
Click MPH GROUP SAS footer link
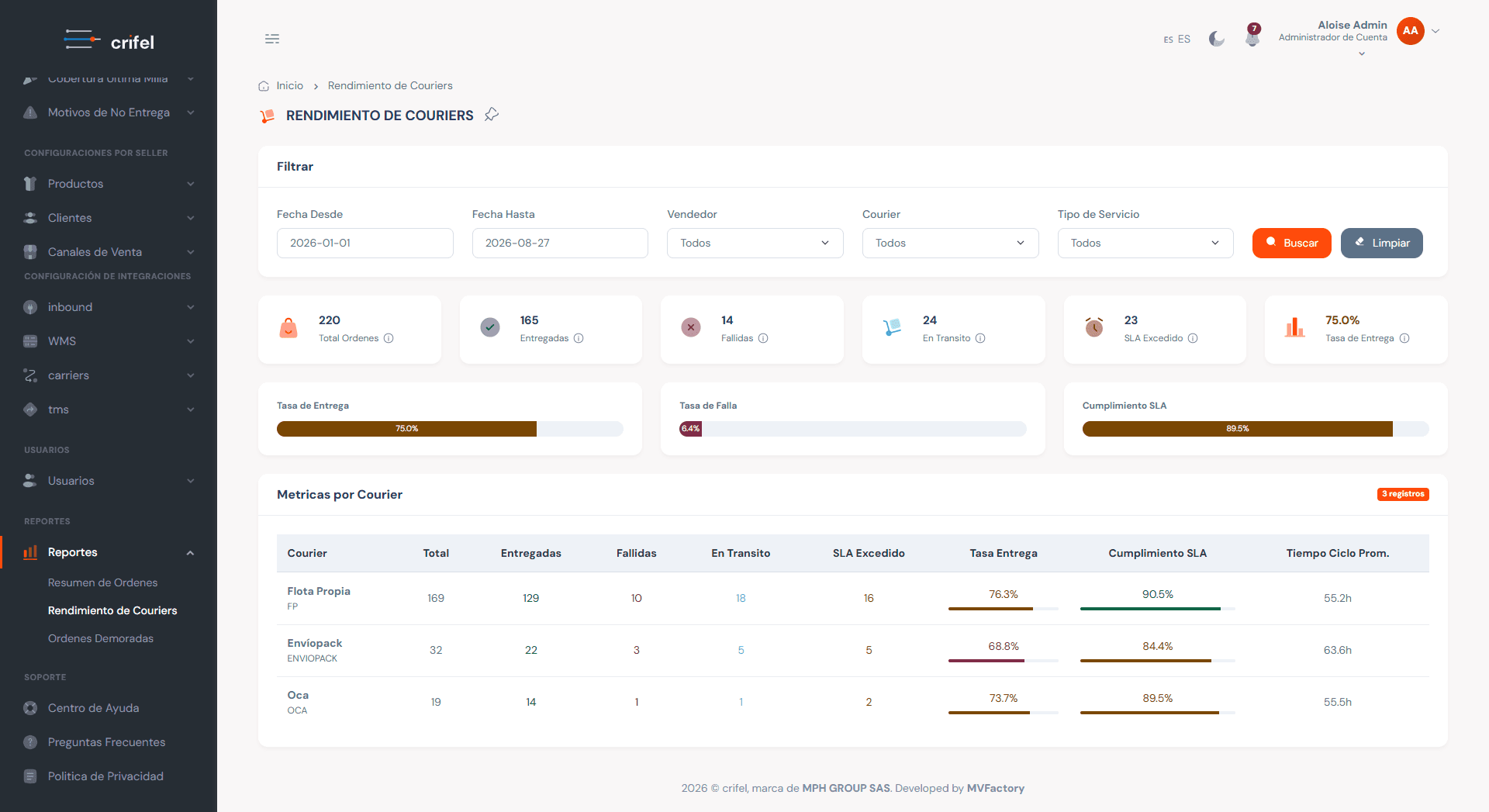(846, 788)
